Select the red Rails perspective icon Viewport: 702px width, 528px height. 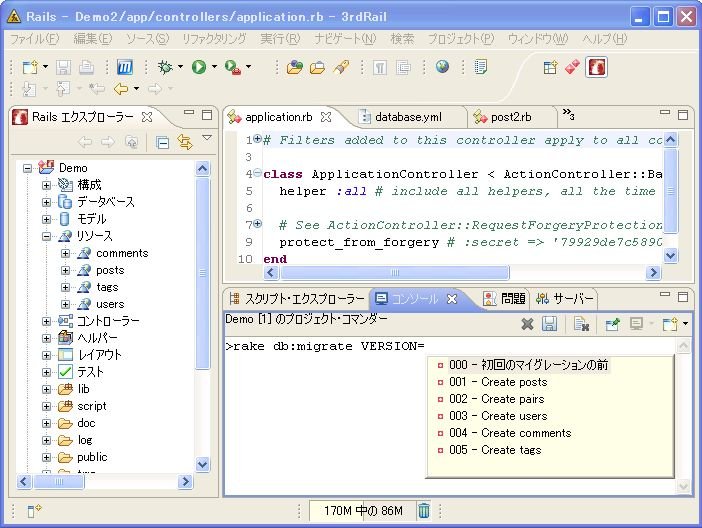point(596,67)
